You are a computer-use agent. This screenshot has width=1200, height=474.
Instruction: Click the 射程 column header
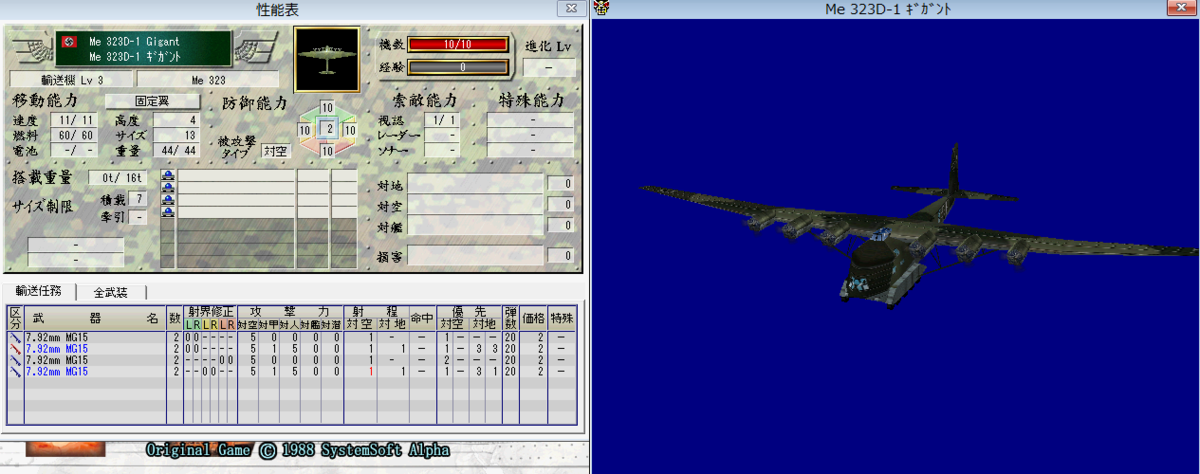(376, 312)
